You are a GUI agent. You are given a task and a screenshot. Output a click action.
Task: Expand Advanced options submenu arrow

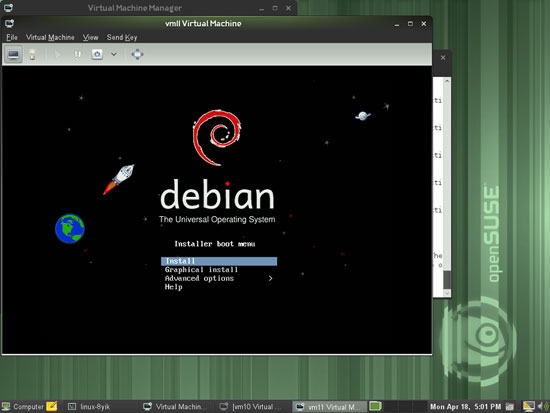coord(270,278)
